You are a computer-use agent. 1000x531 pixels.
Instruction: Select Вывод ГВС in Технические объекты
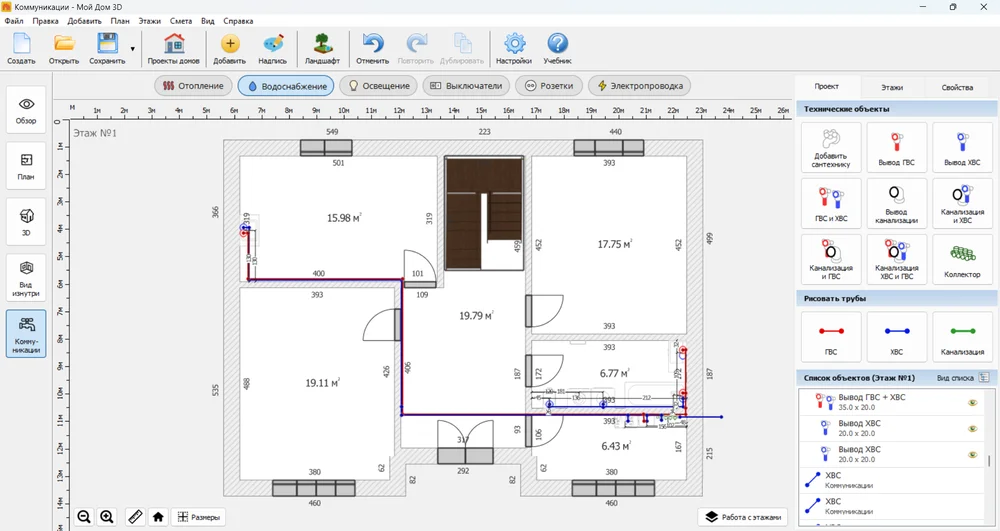[897, 148]
